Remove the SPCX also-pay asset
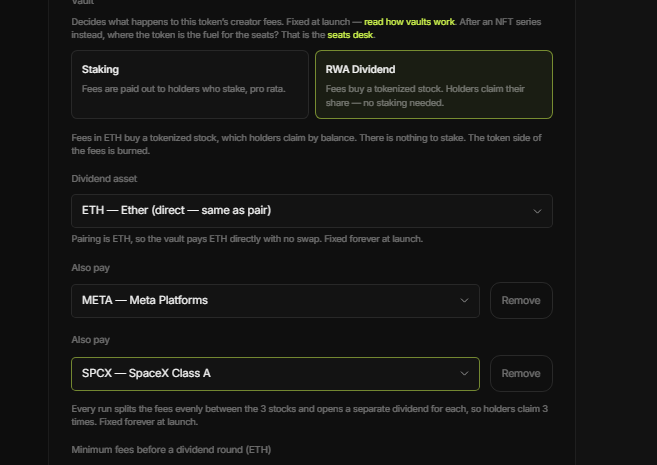The height and width of the screenshot is (465, 657). click(x=521, y=373)
